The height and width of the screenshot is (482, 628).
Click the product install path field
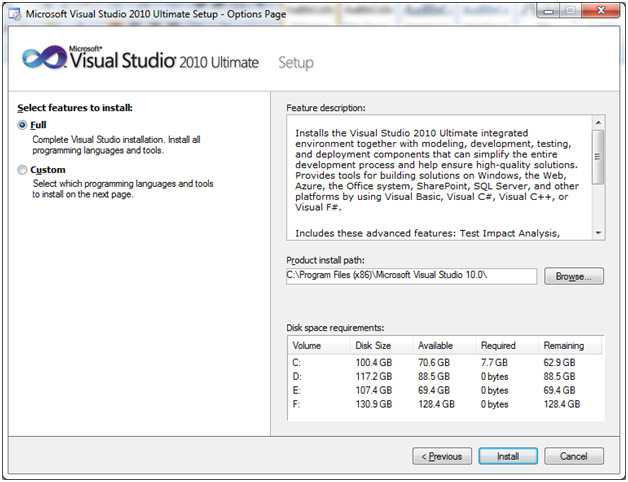click(411, 276)
